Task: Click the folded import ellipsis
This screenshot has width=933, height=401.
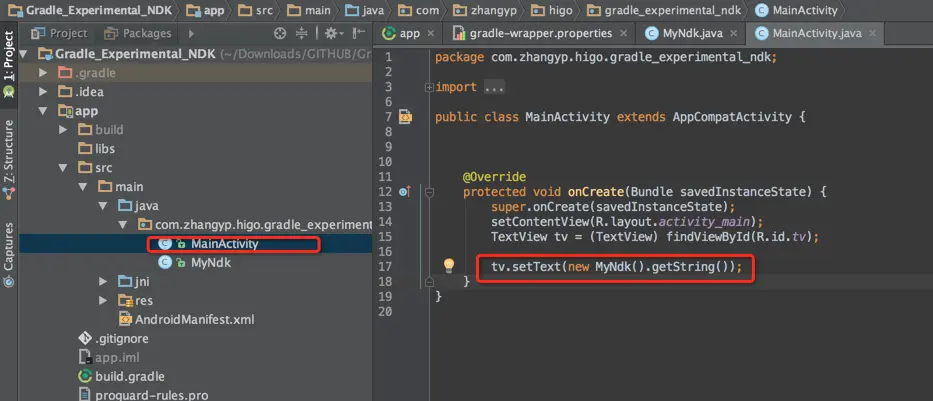Action: [494, 87]
